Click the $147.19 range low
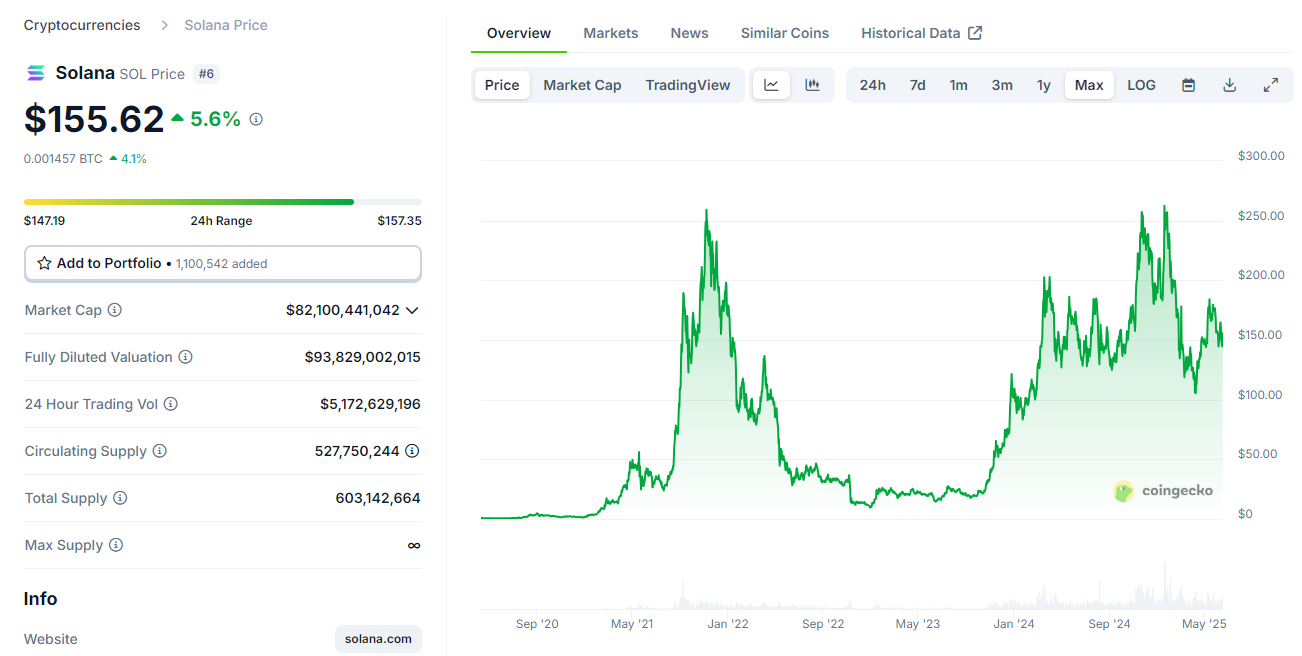The height and width of the screenshot is (656, 1302). (x=44, y=220)
